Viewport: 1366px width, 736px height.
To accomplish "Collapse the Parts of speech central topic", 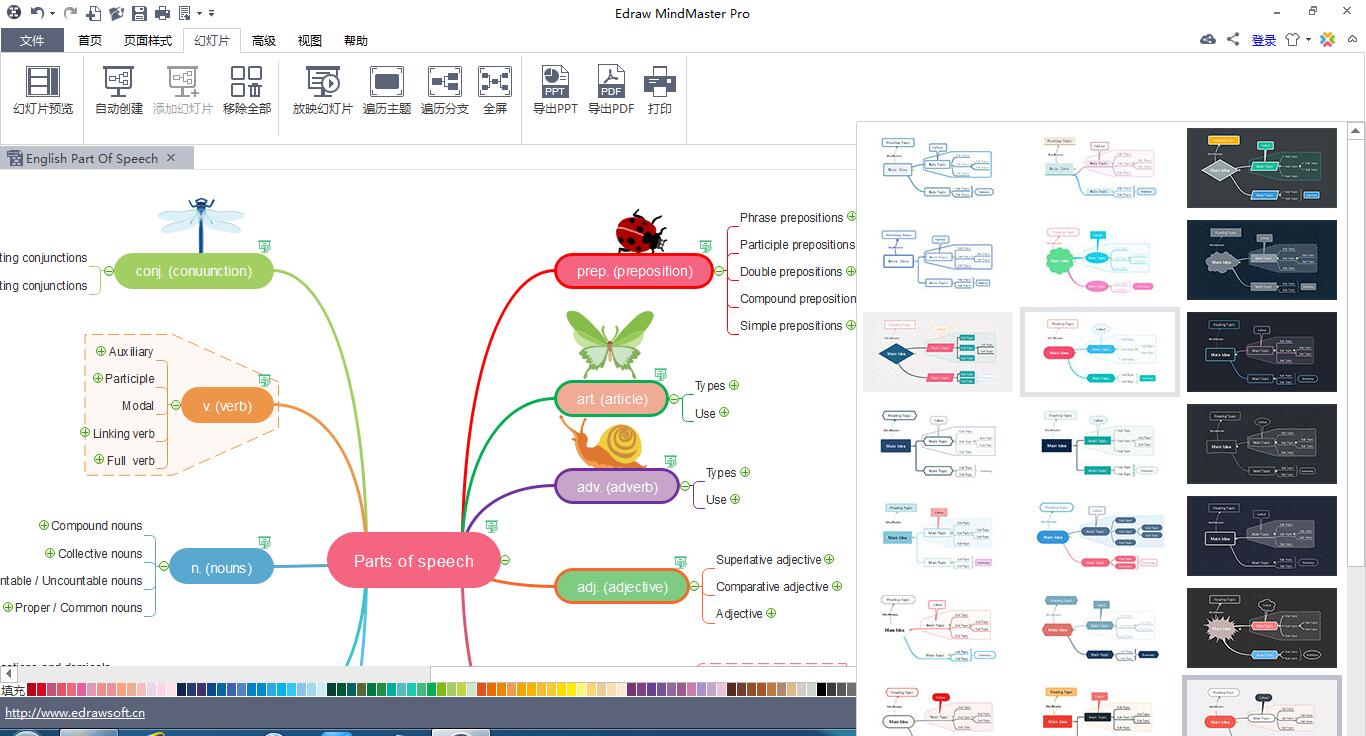I will pyautogui.click(x=505, y=561).
